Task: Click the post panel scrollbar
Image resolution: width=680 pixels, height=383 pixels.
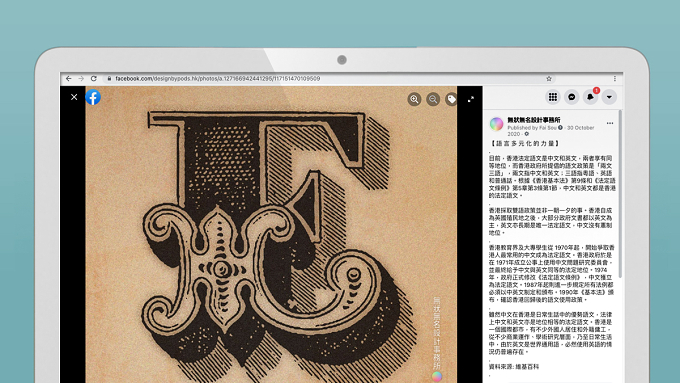Action: point(620,194)
